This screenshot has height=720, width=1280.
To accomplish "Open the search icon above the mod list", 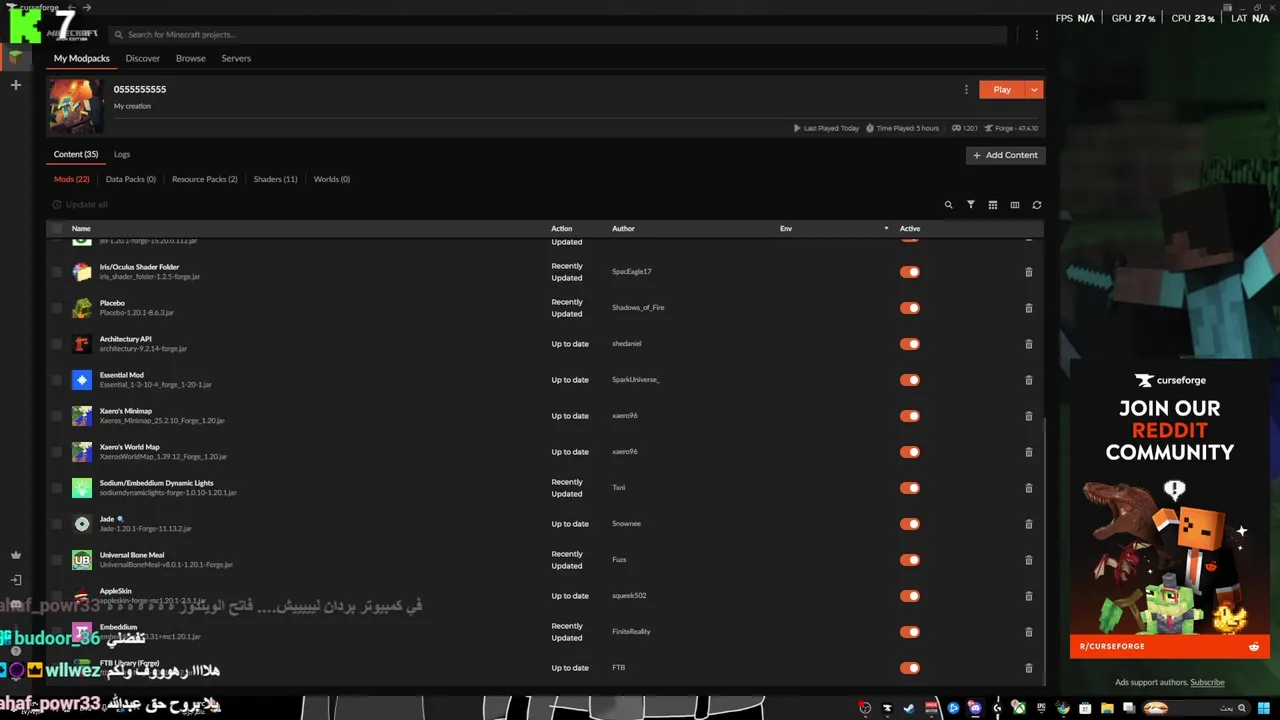I will [948, 205].
